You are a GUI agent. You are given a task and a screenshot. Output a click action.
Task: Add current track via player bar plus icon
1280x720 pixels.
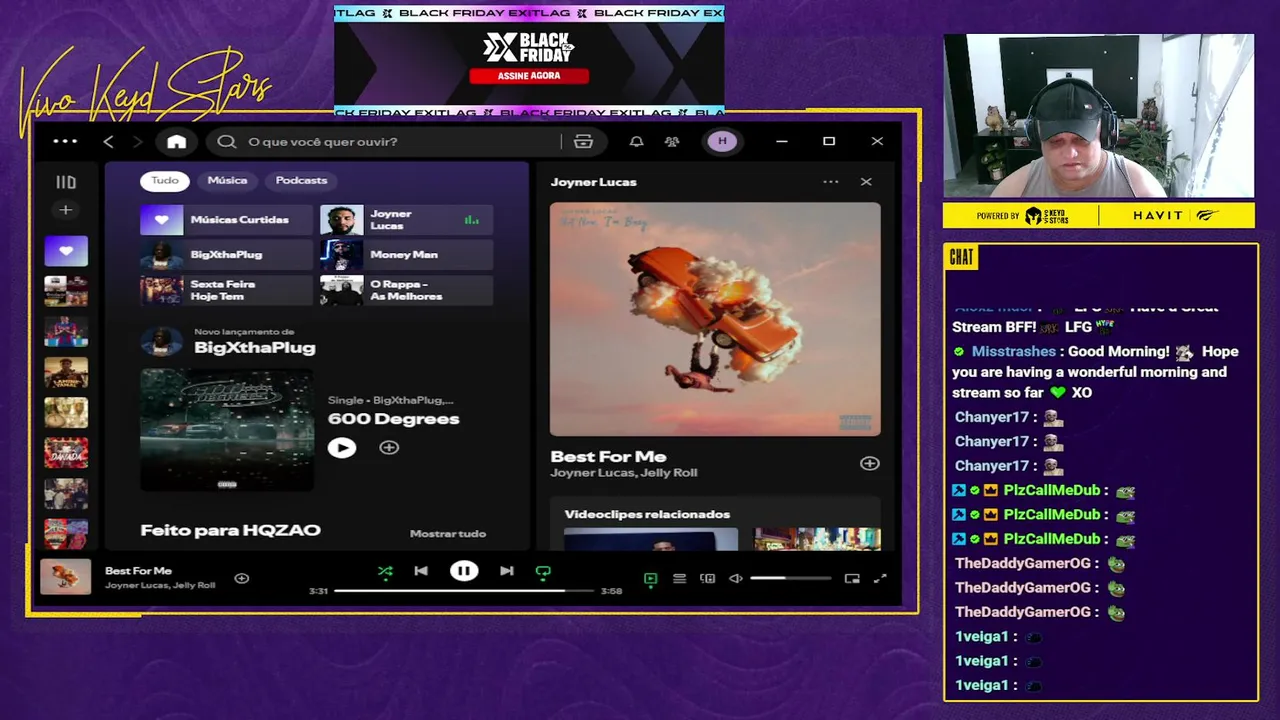242,578
